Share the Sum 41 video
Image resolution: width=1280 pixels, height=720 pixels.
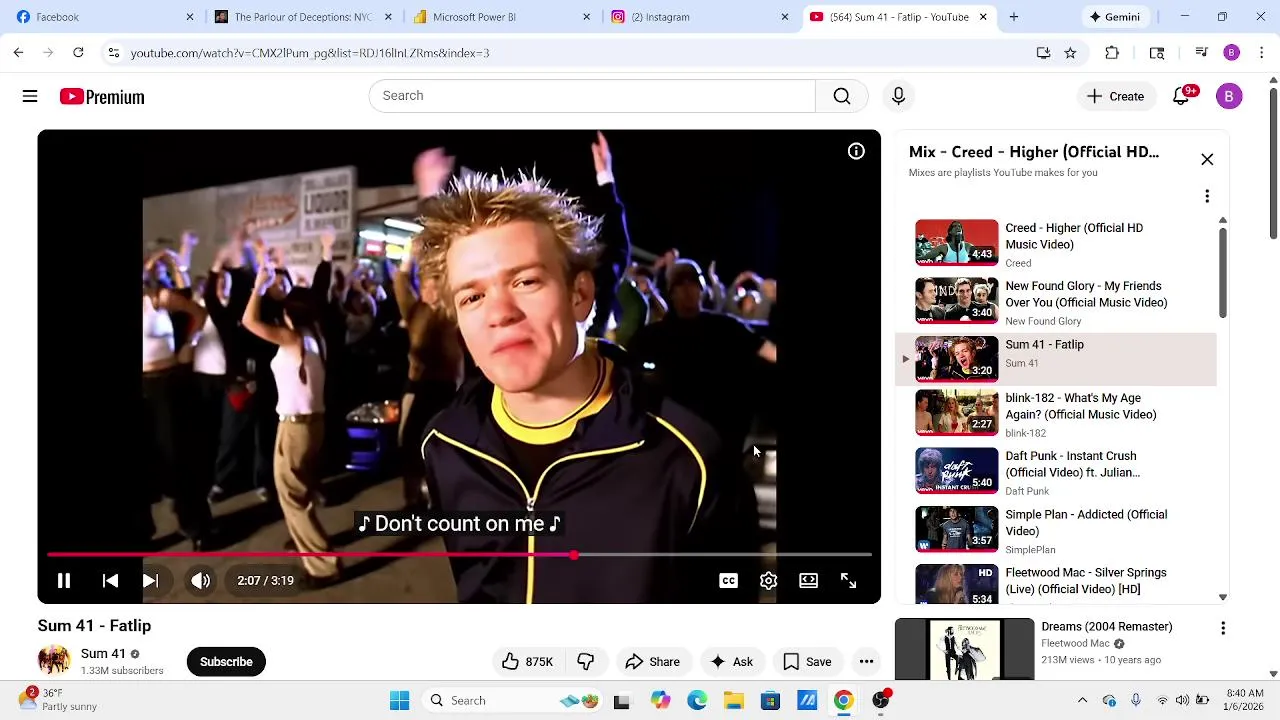(x=652, y=662)
